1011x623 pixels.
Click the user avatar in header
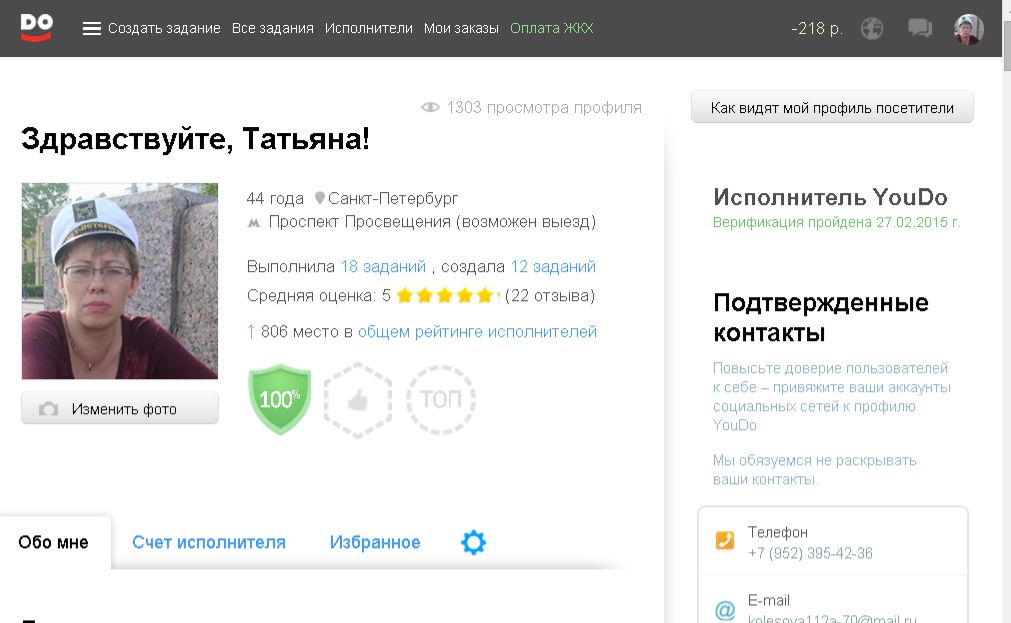click(x=968, y=29)
